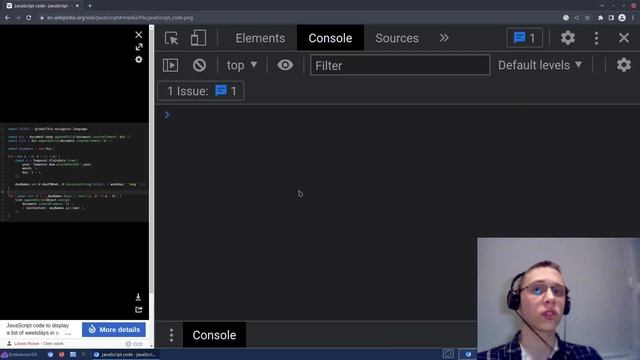Image resolution: width=640 pixels, height=360 pixels.
Task: Go back in the browser
Action: click(x=7, y=18)
